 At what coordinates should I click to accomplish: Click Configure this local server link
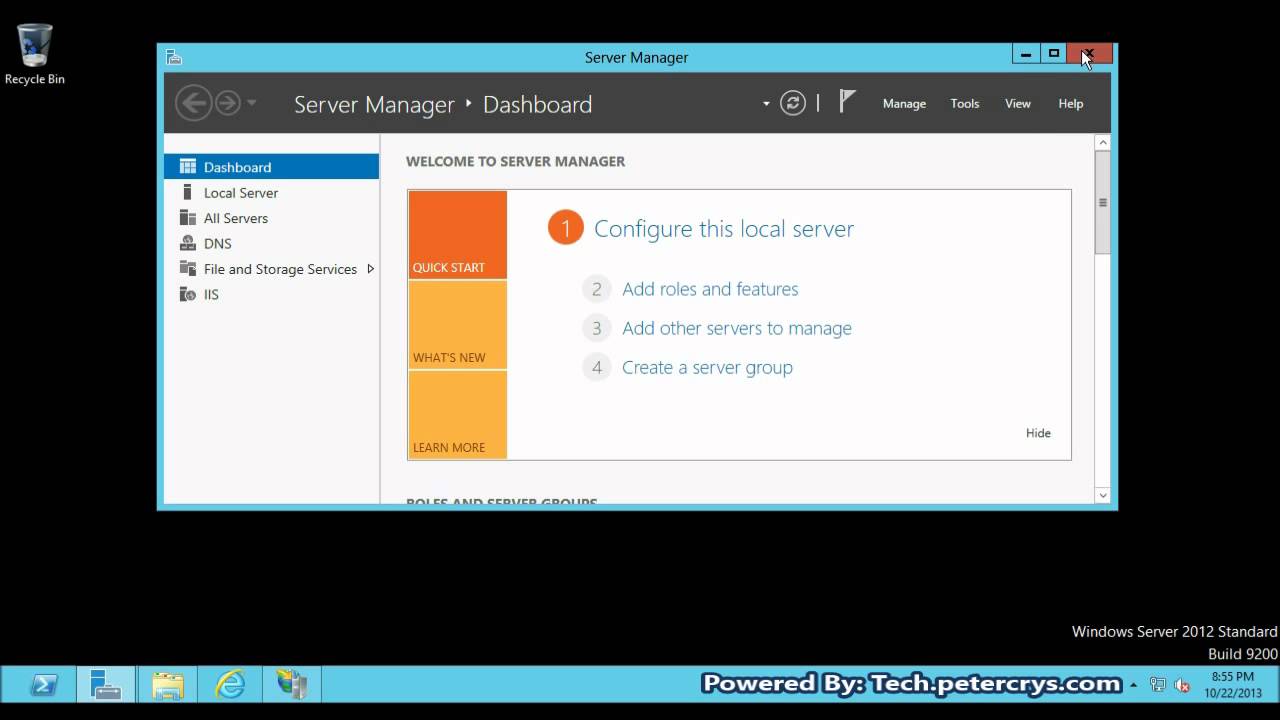[x=724, y=229]
